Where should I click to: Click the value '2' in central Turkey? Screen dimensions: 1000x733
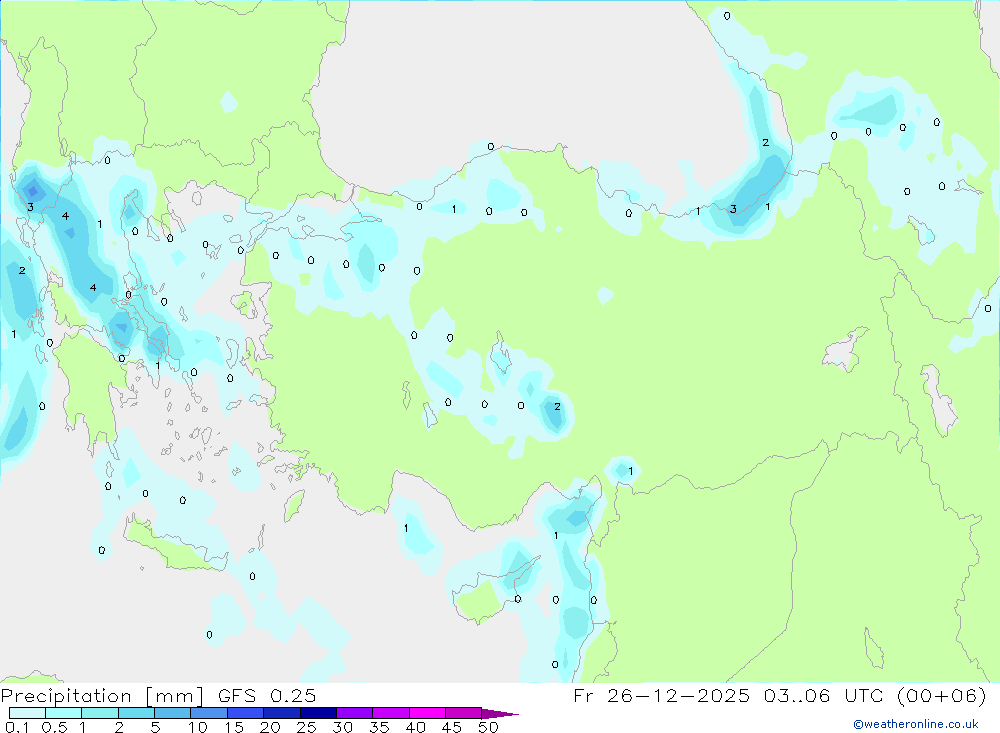pos(557,406)
